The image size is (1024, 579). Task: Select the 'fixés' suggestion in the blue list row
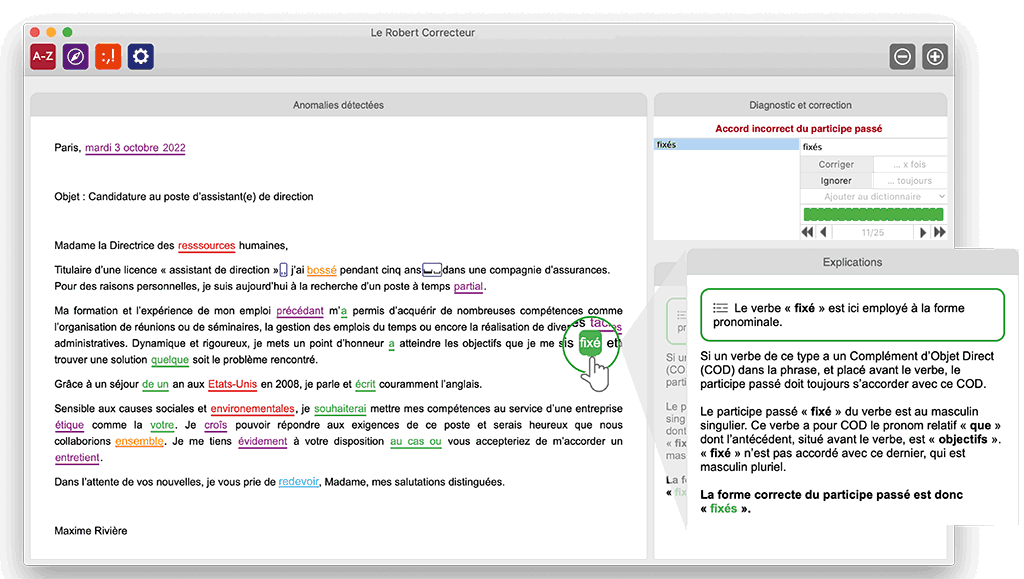[x=726, y=144]
